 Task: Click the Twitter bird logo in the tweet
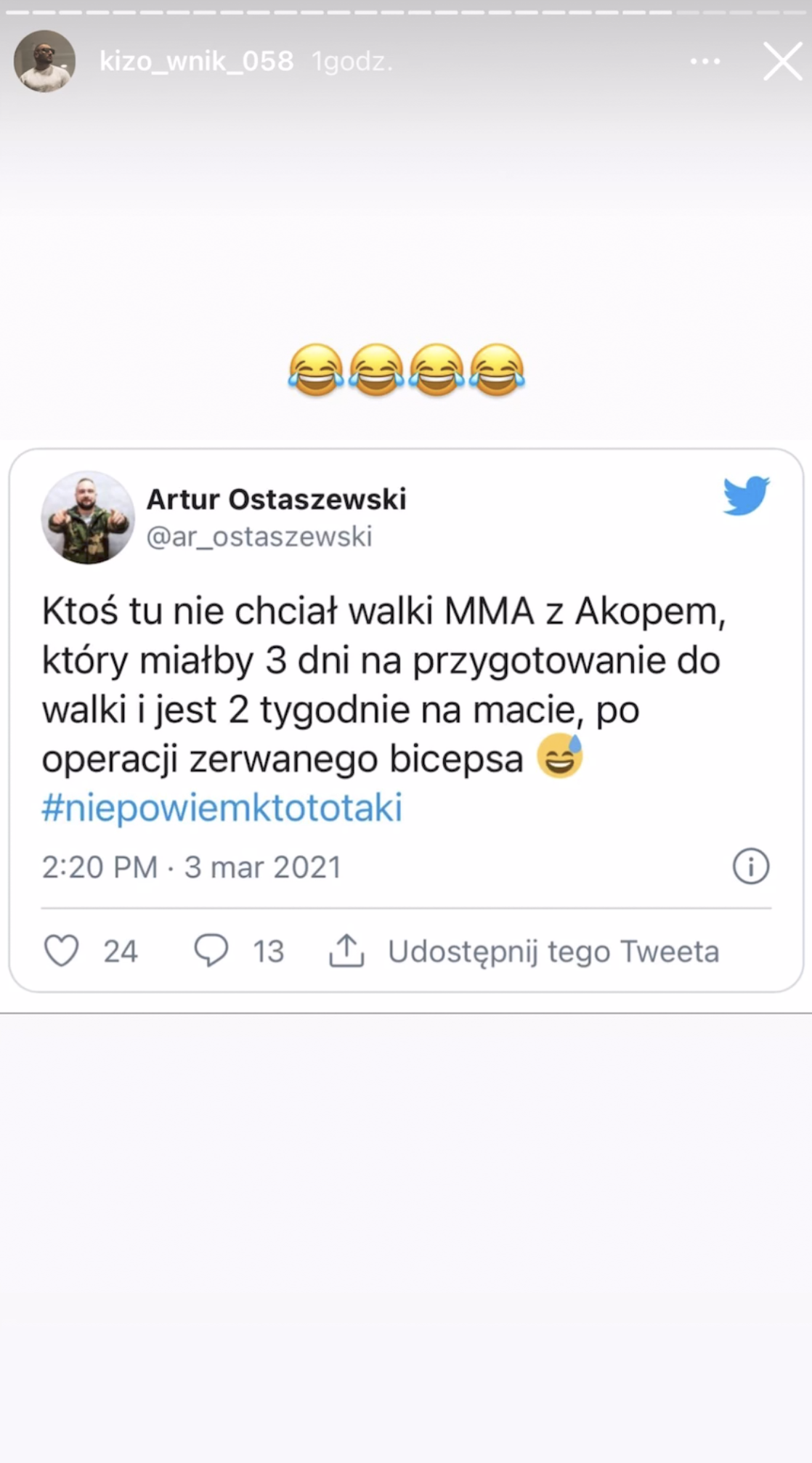coord(746,495)
